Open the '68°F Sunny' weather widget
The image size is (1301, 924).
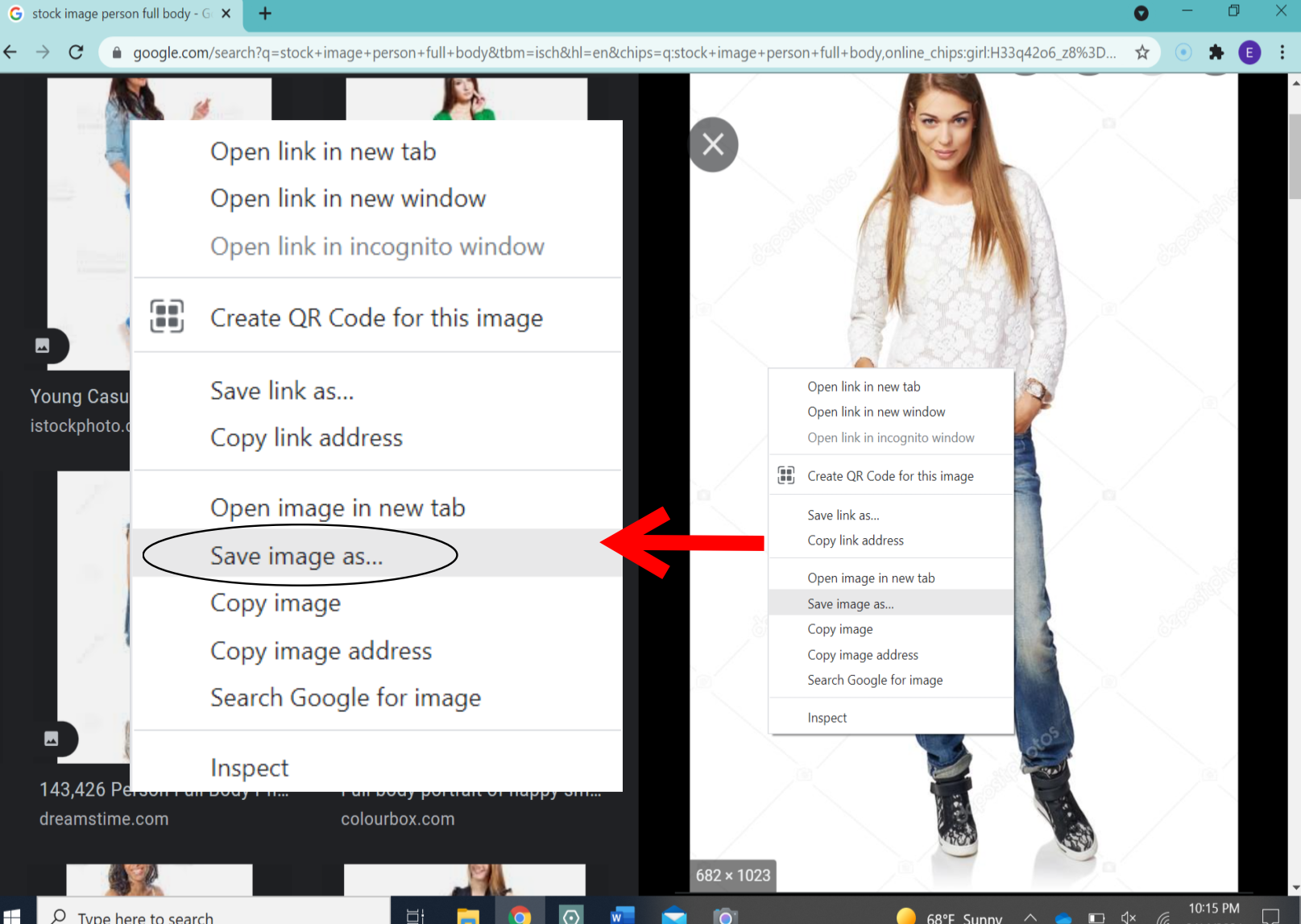pyautogui.click(x=951, y=917)
